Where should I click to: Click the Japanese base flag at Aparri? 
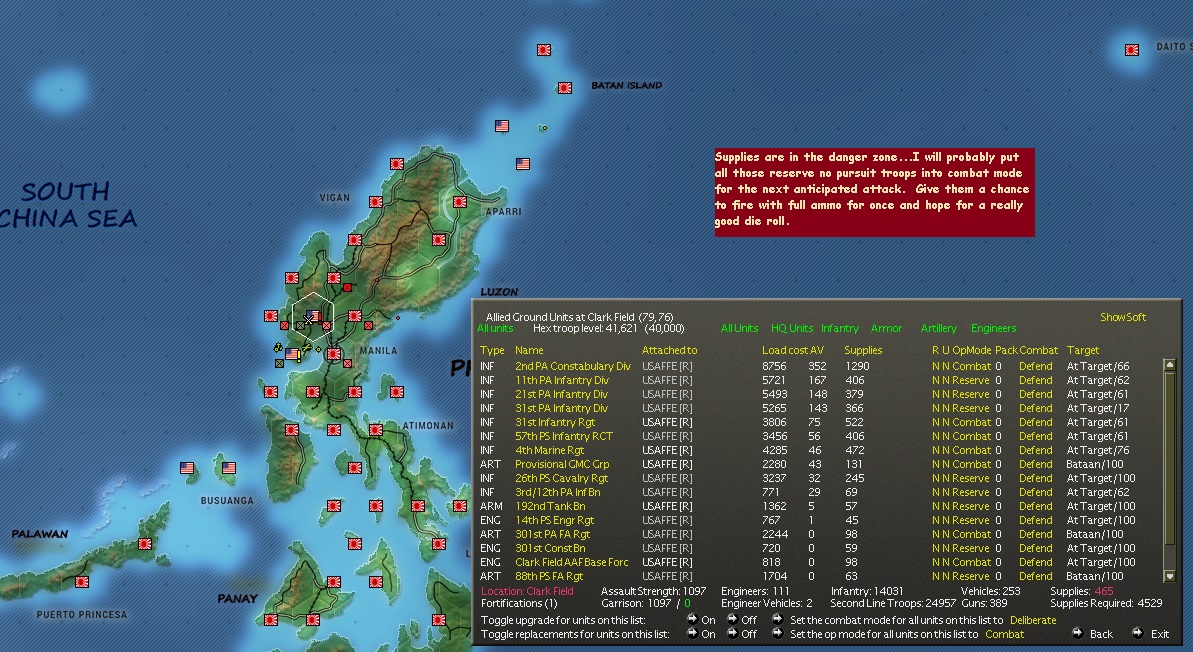[x=460, y=202]
